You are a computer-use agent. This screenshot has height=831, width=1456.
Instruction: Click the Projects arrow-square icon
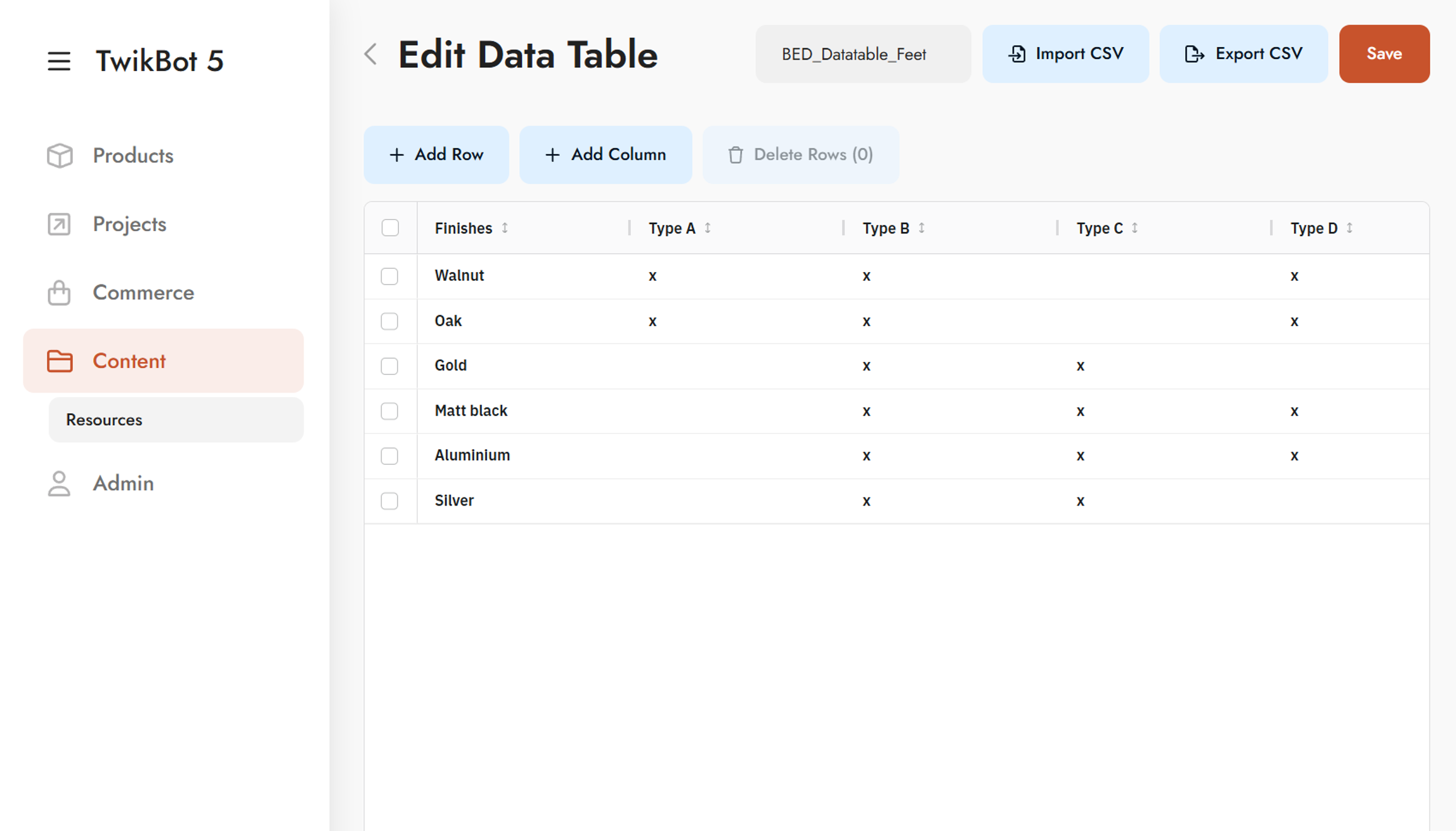pos(60,224)
